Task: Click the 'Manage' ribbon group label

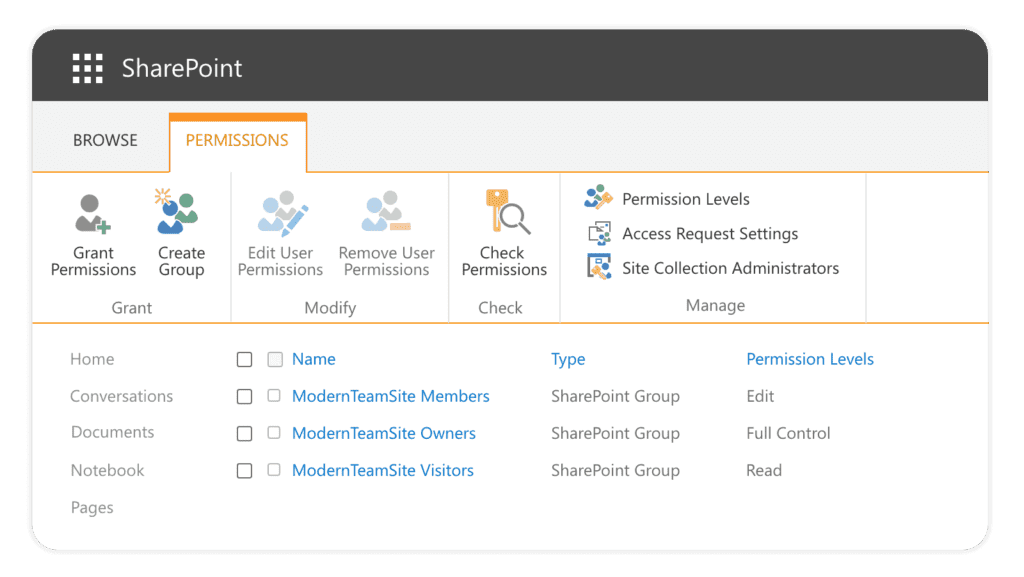Action: point(715,305)
